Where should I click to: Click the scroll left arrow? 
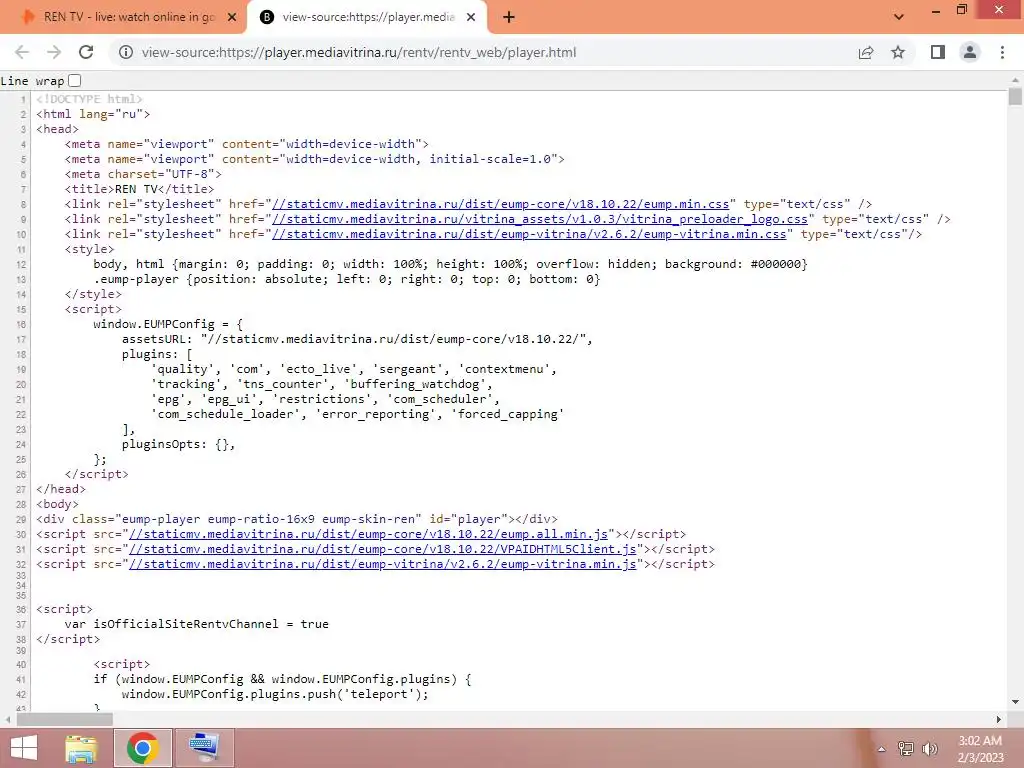click(x=8, y=720)
